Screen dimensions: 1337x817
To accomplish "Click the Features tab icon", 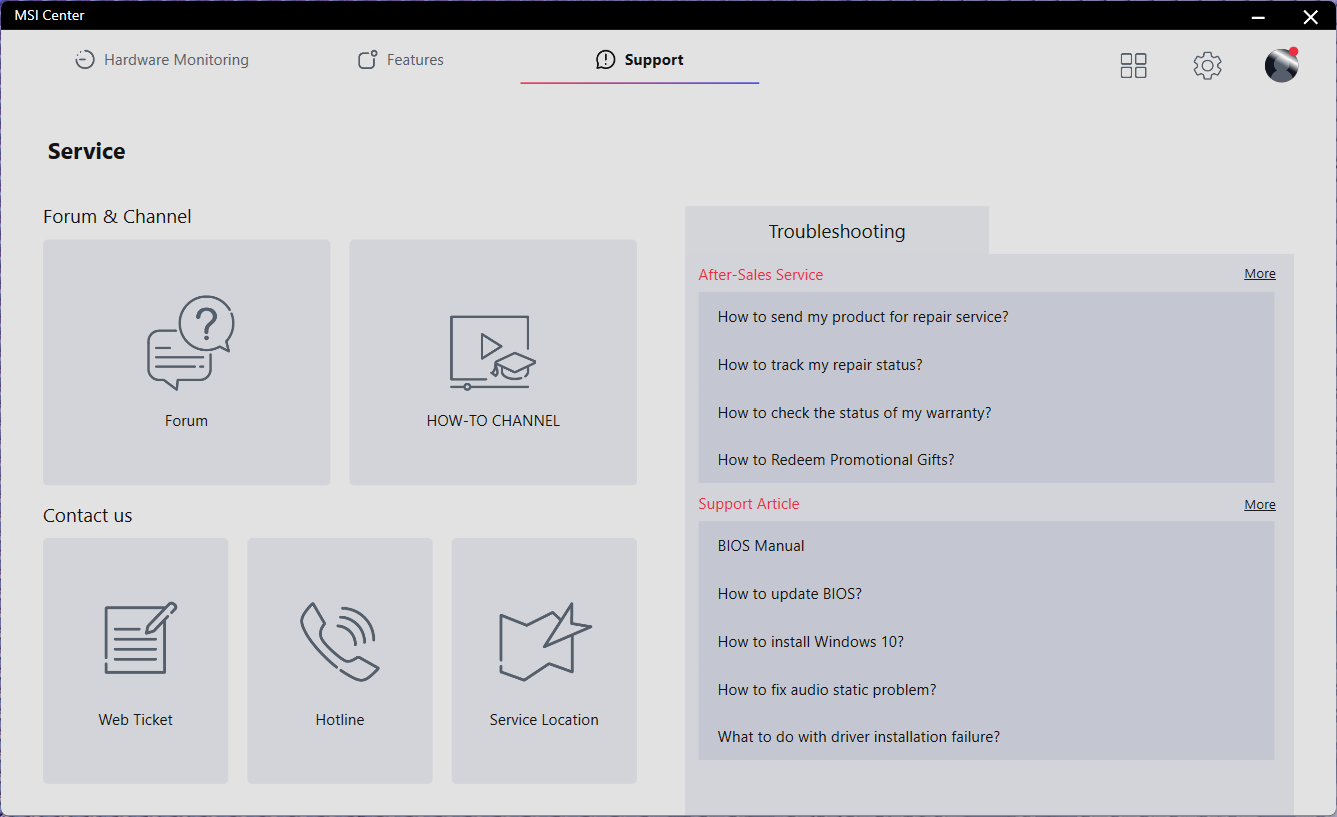I will (x=368, y=60).
